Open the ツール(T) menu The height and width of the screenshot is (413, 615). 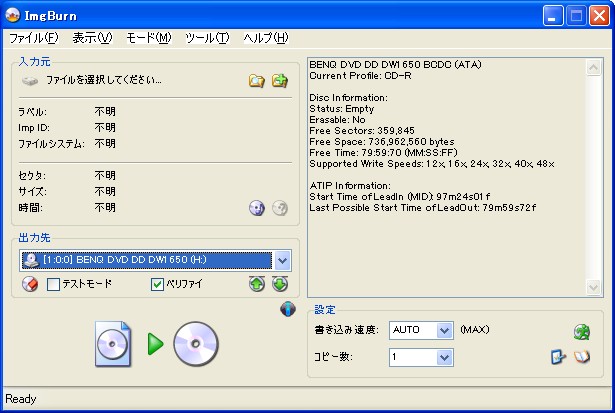click(x=207, y=38)
